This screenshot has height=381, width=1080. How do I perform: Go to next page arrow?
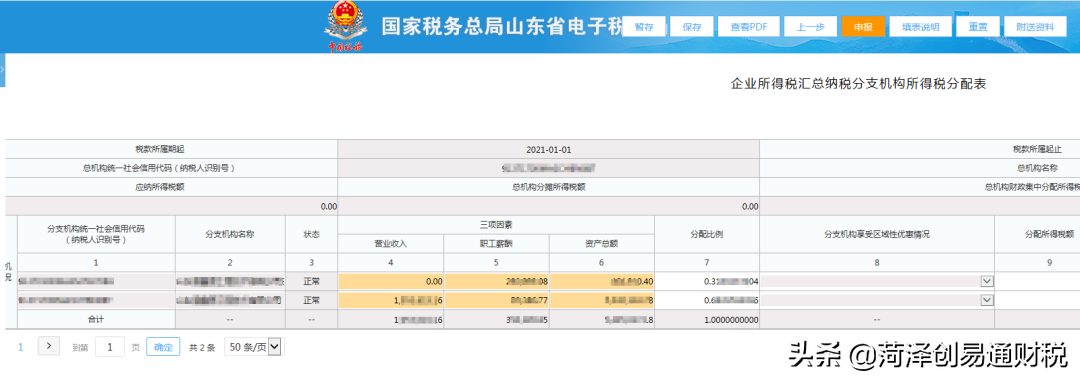48,347
